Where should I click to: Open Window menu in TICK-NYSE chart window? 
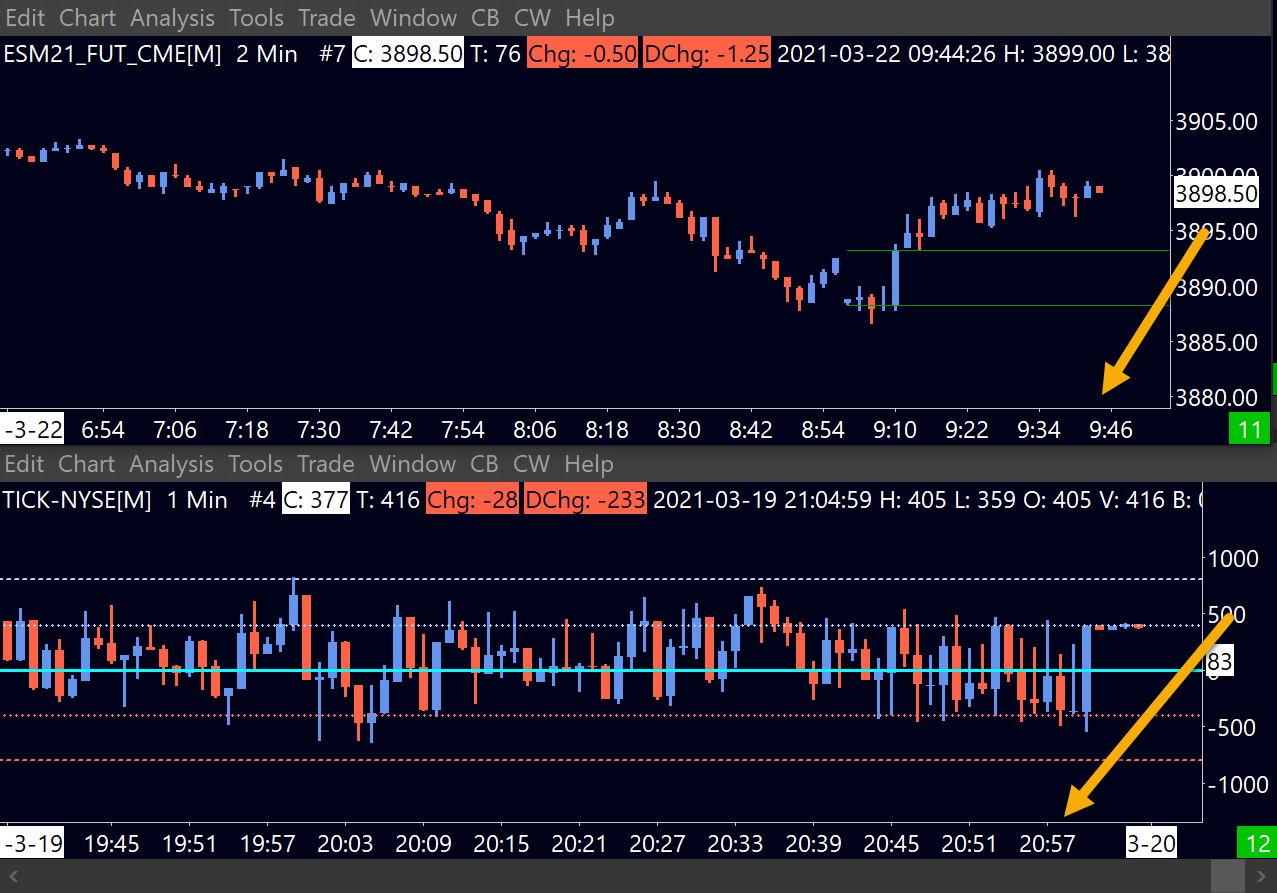(x=413, y=464)
